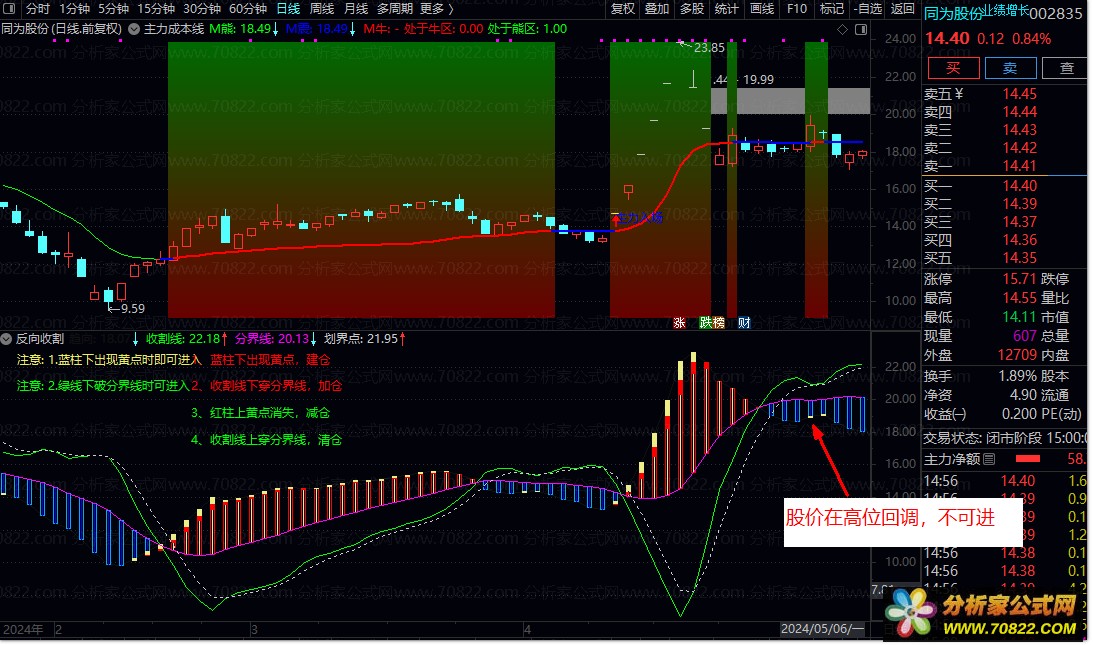
Task: Click the 9.59 low price label
Action: (x=132, y=308)
